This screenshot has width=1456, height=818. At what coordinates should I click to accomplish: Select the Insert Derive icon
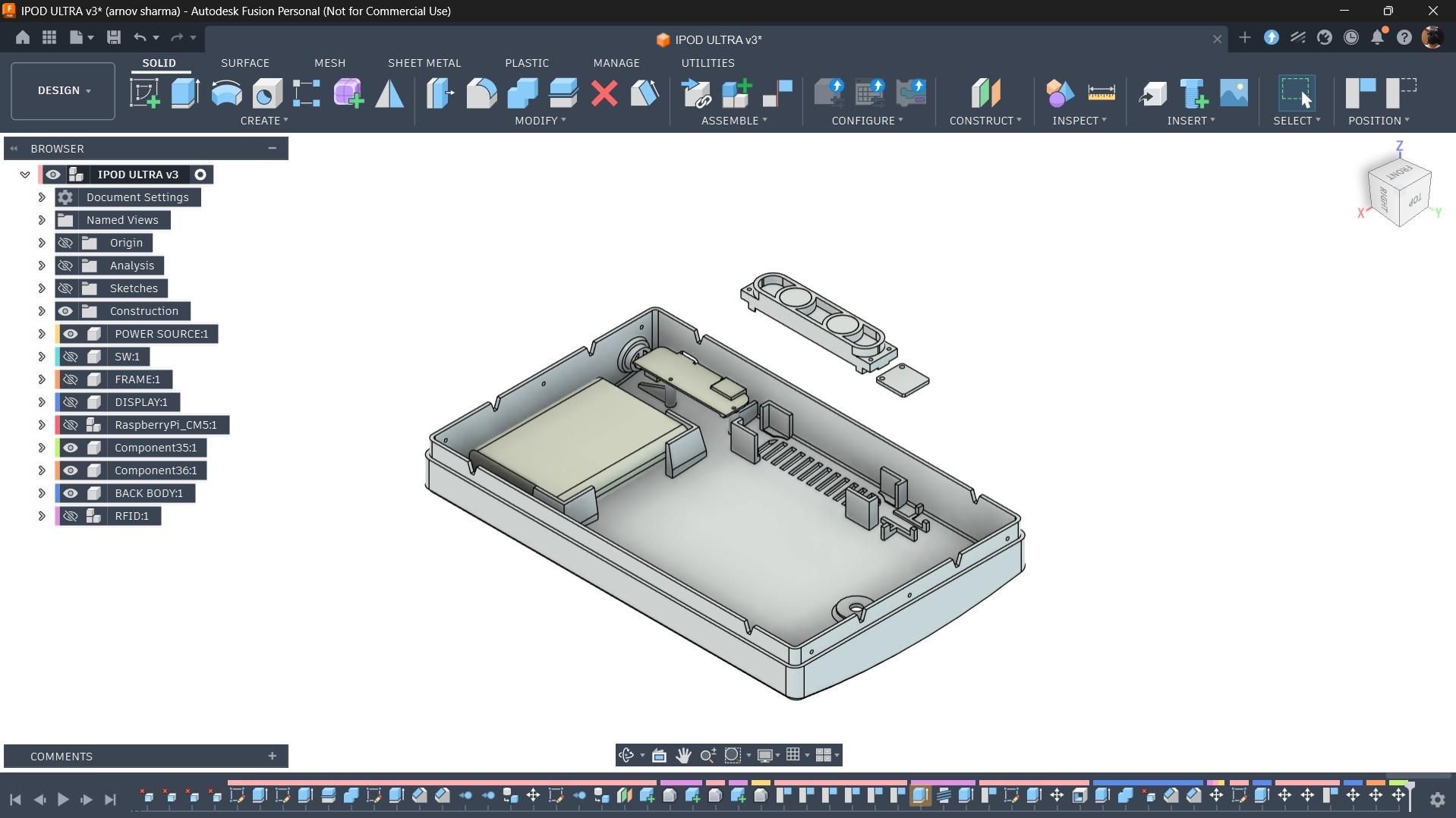[1152, 93]
